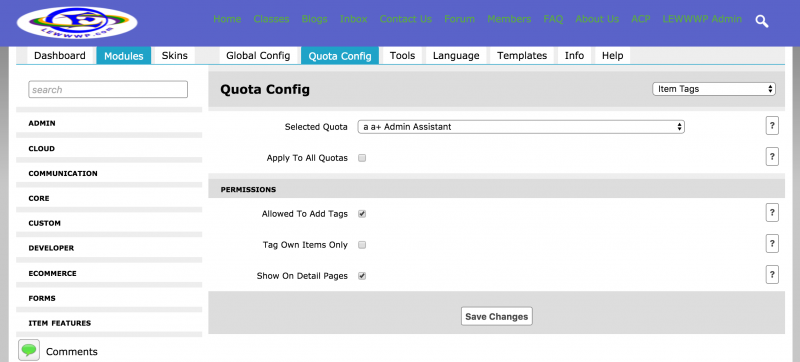Open the Info tab
Viewport: 800px width, 362px height.
[x=574, y=56]
